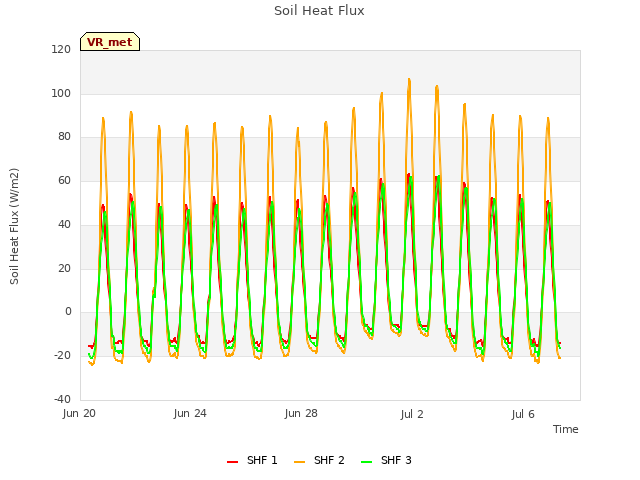Click the Time axis label
This screenshot has width=640, height=480.
point(566,429)
